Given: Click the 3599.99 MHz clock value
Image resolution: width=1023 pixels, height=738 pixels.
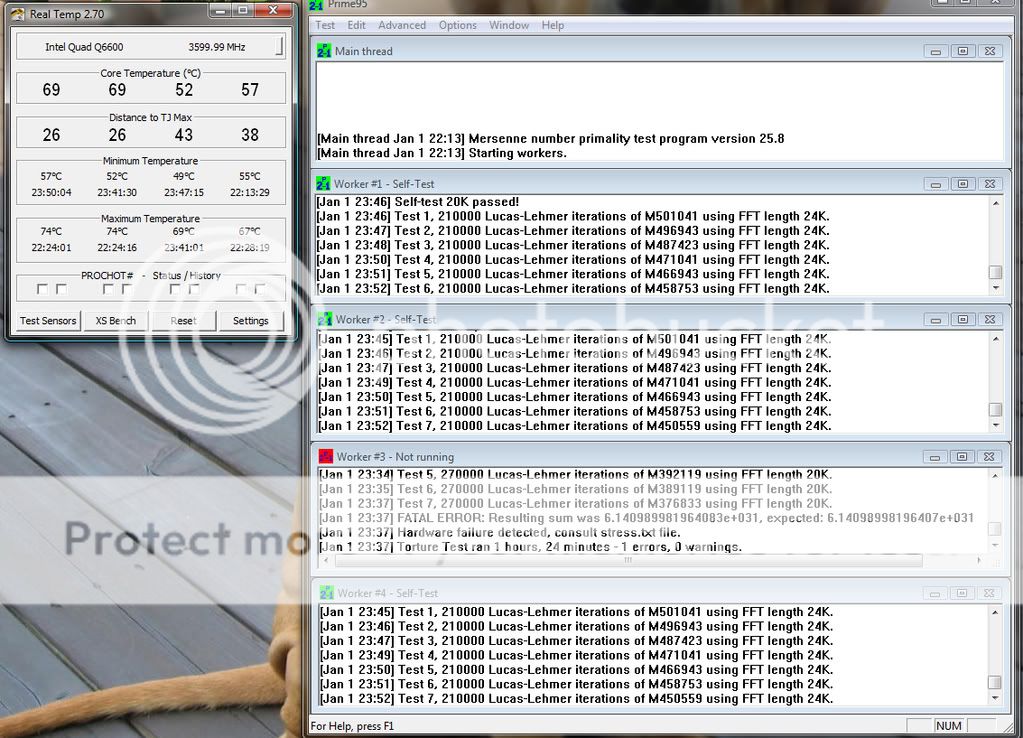Looking at the screenshot, I should 217,47.
